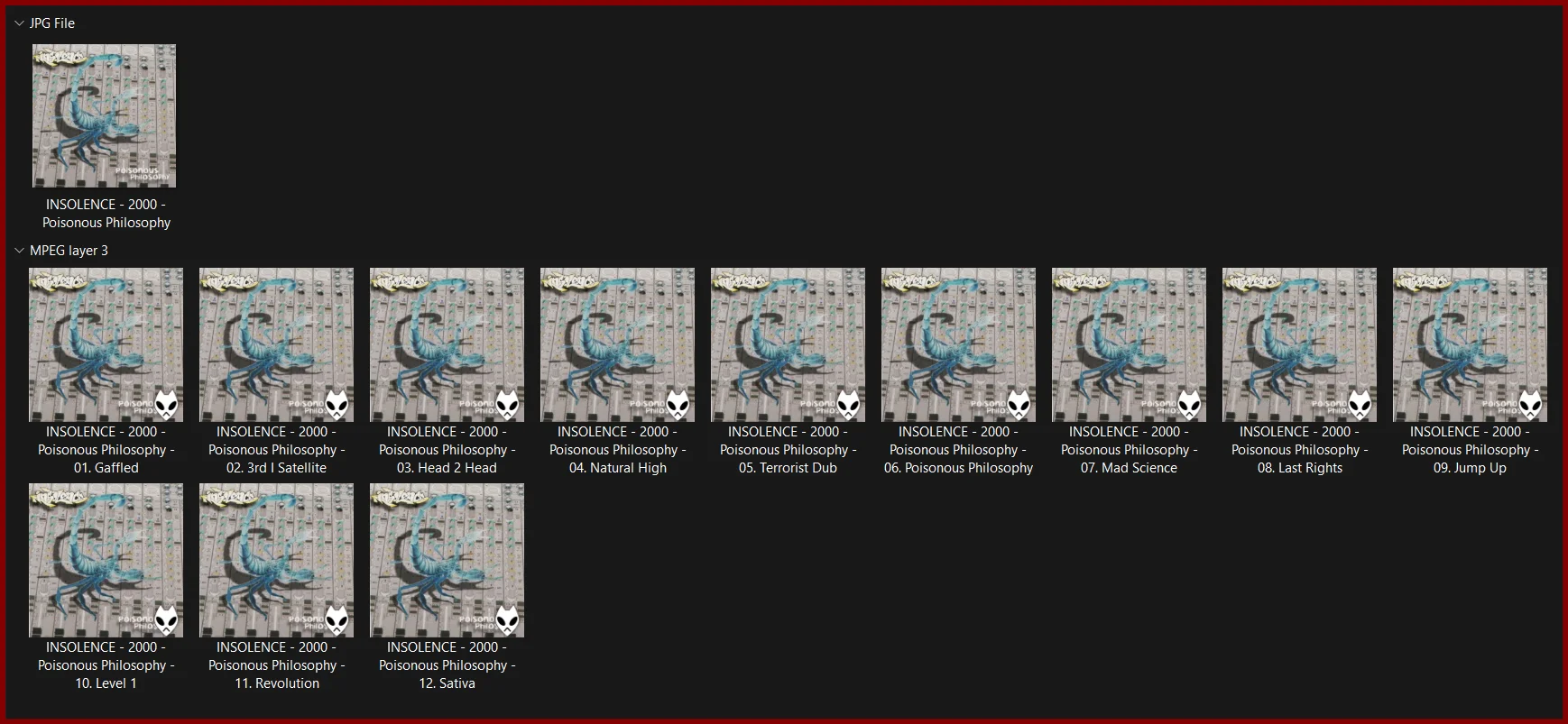Image resolution: width=1568 pixels, height=724 pixels.
Task: Collapse the JPG File group
Action: click(19, 23)
